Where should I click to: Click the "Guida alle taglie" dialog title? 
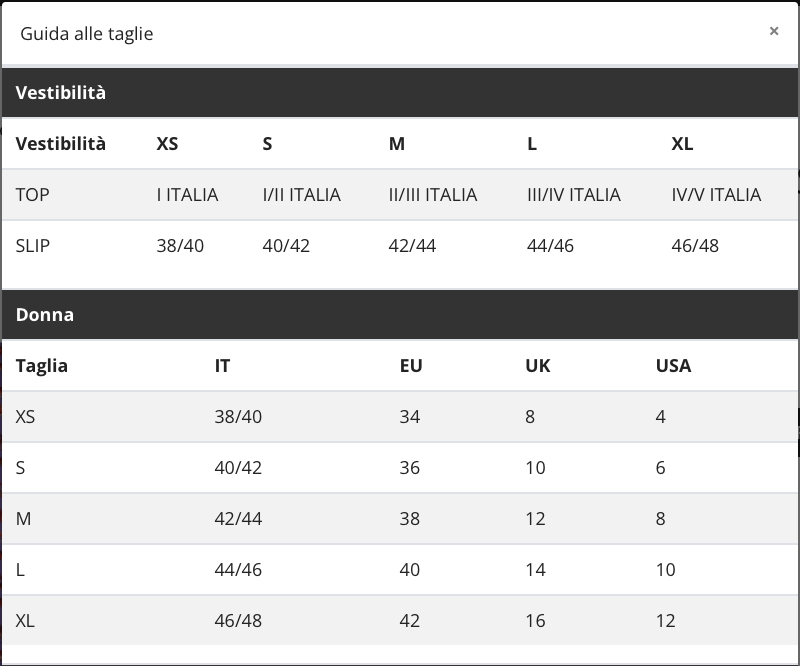point(87,34)
